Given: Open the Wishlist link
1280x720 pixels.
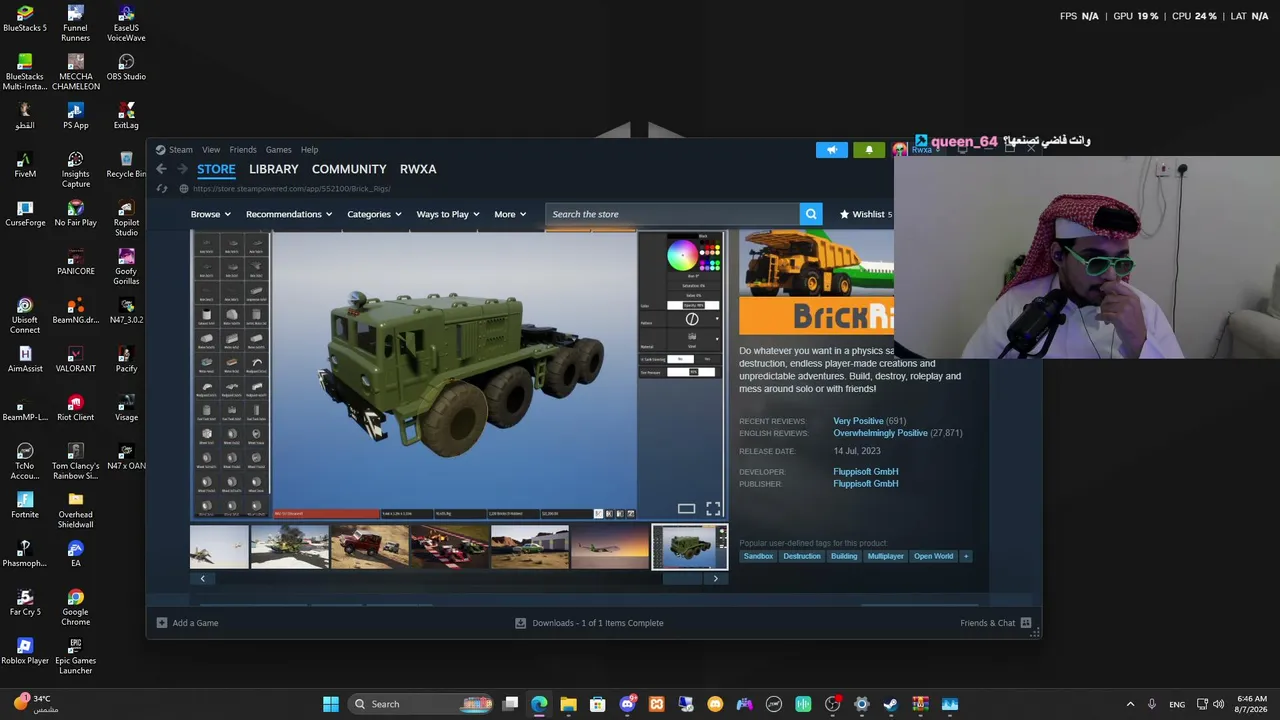Looking at the screenshot, I should 865,214.
